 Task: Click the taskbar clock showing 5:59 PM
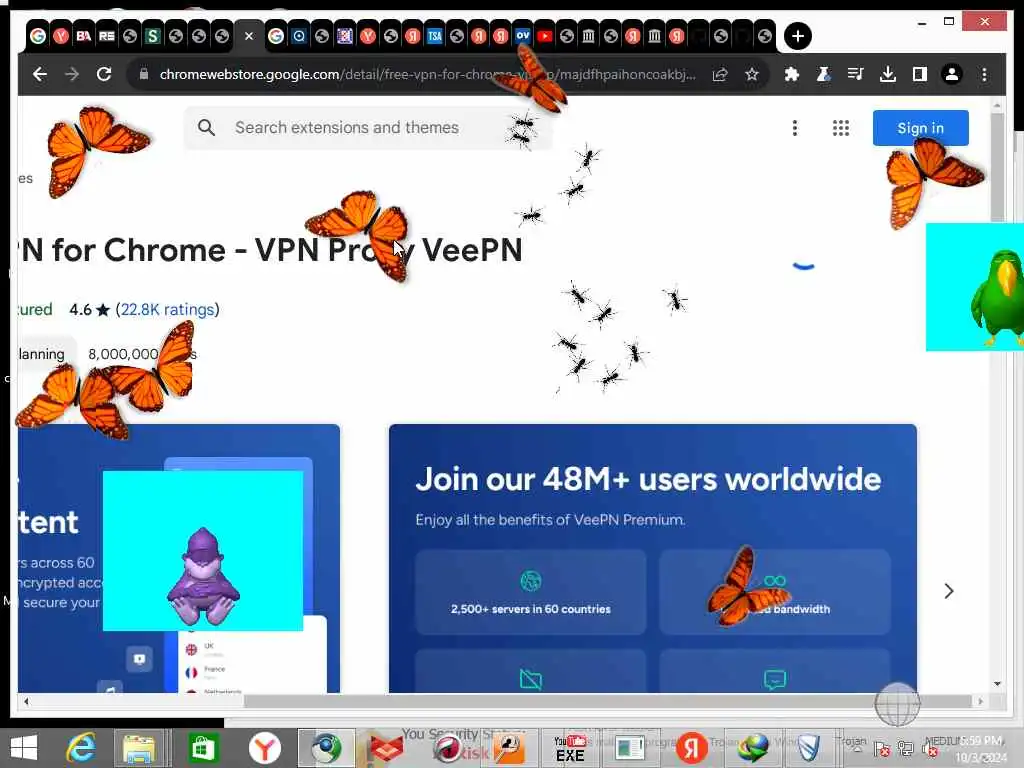[x=980, y=749]
